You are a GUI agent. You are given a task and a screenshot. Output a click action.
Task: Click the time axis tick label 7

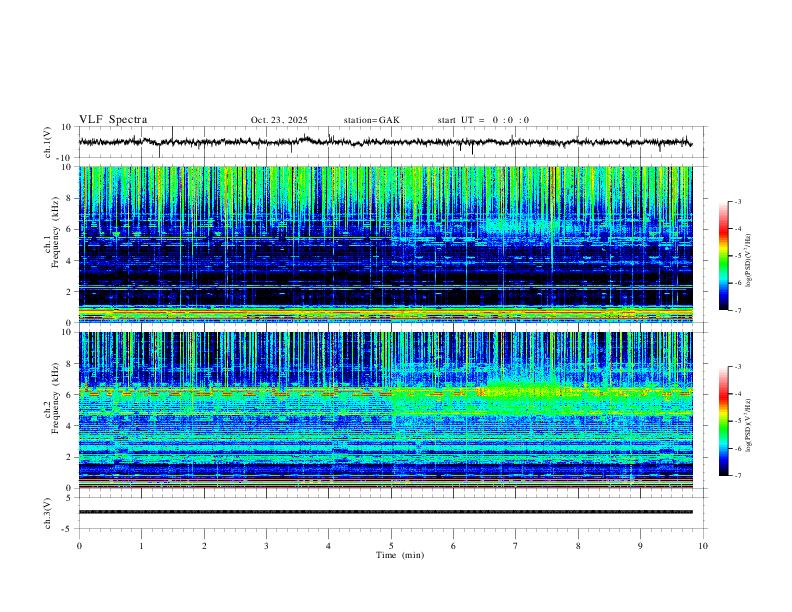point(516,546)
